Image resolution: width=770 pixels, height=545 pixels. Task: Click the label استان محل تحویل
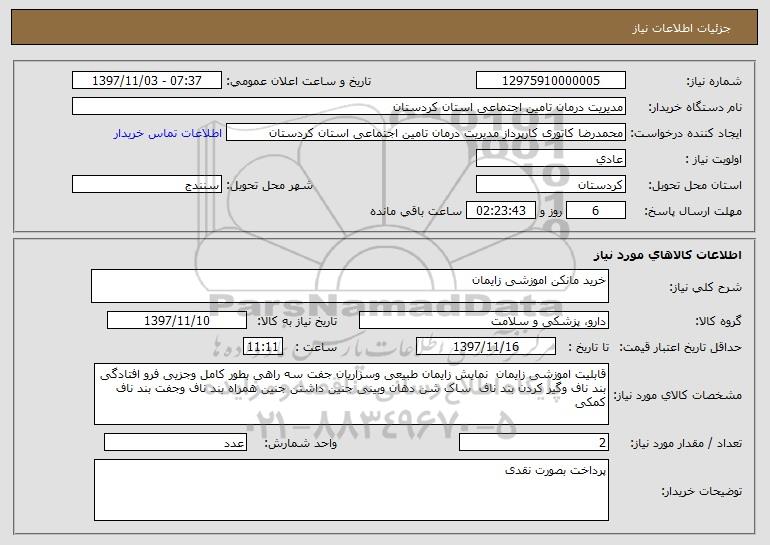pos(695,186)
